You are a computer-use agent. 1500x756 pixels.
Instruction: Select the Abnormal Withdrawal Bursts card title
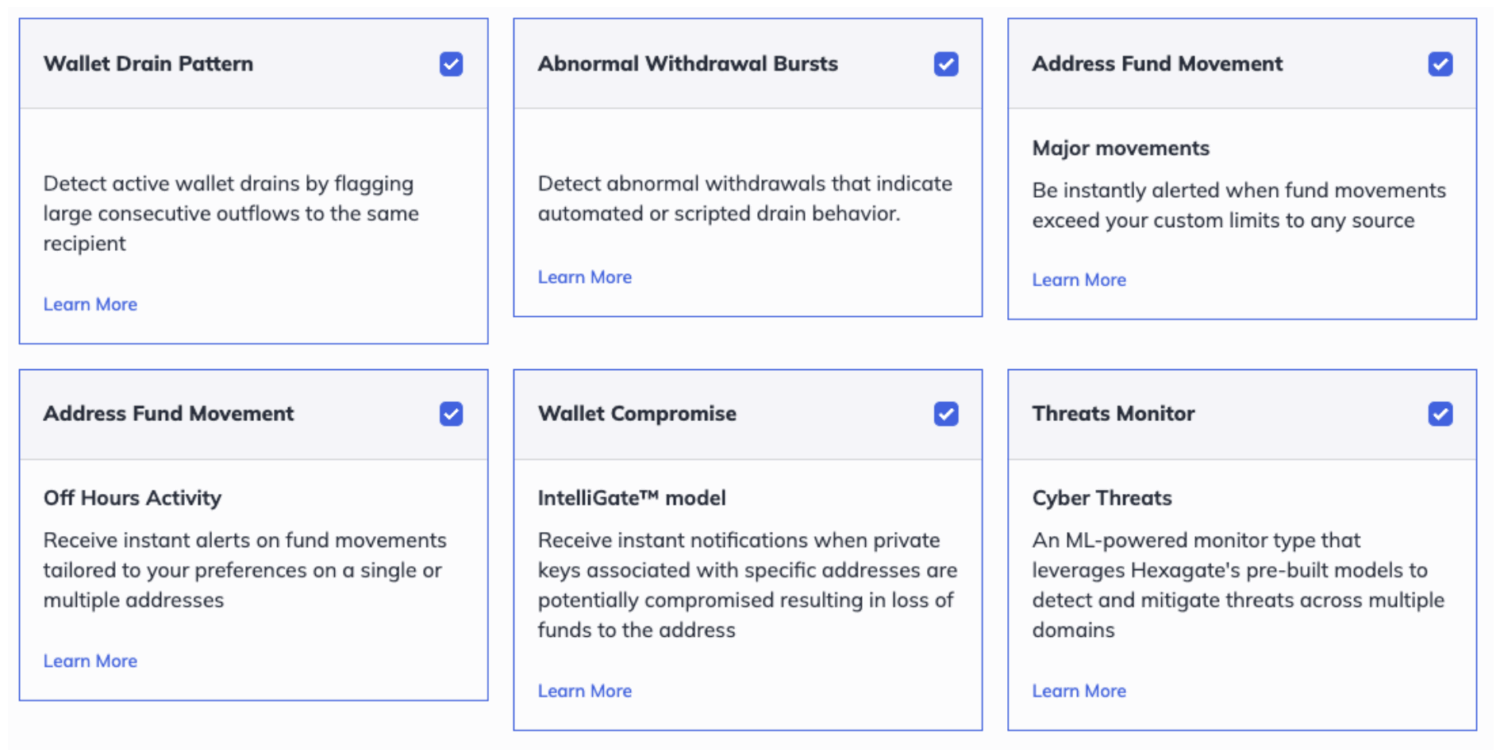pos(688,64)
